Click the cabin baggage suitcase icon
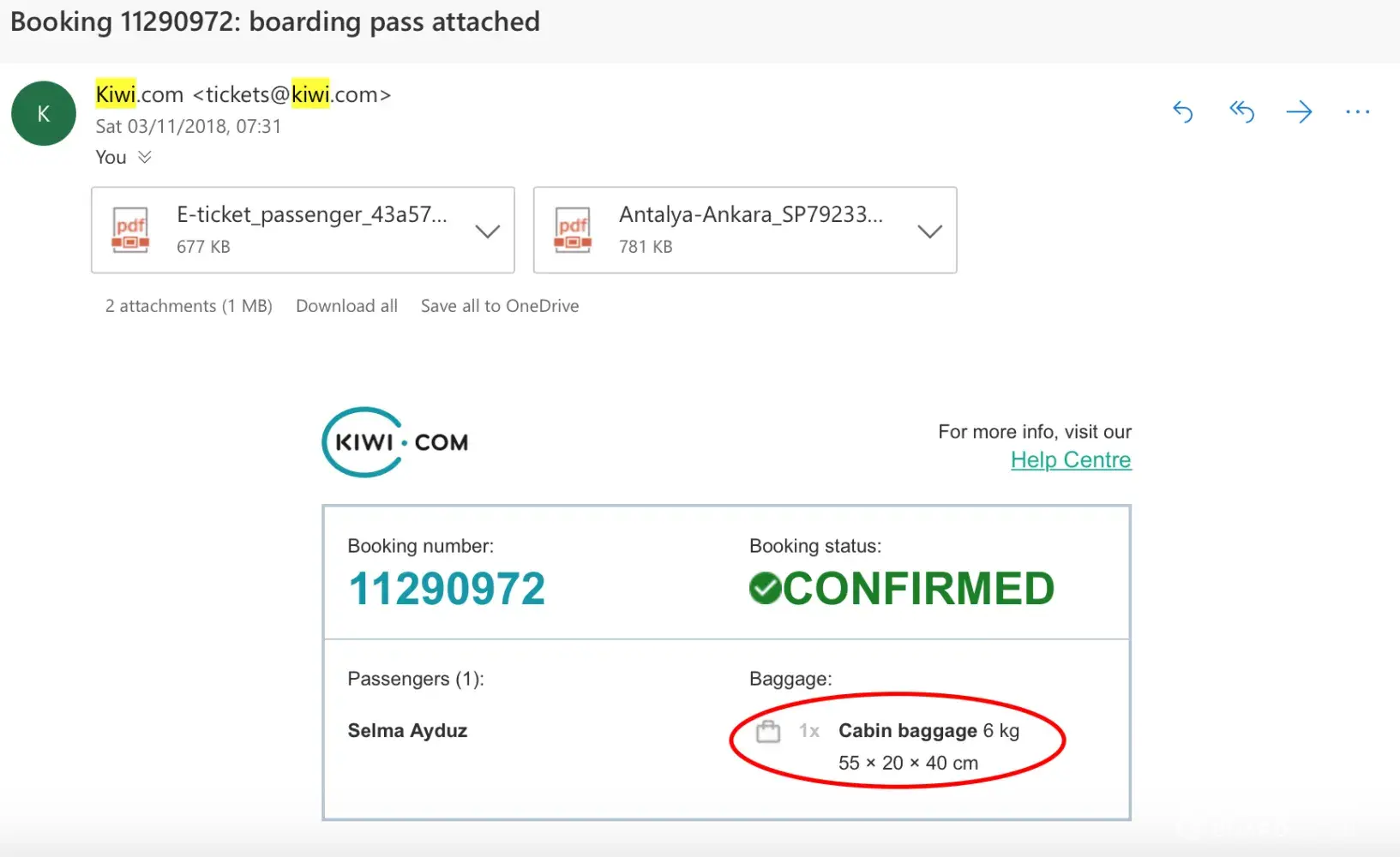This screenshot has height=857, width=1400. pos(768,731)
